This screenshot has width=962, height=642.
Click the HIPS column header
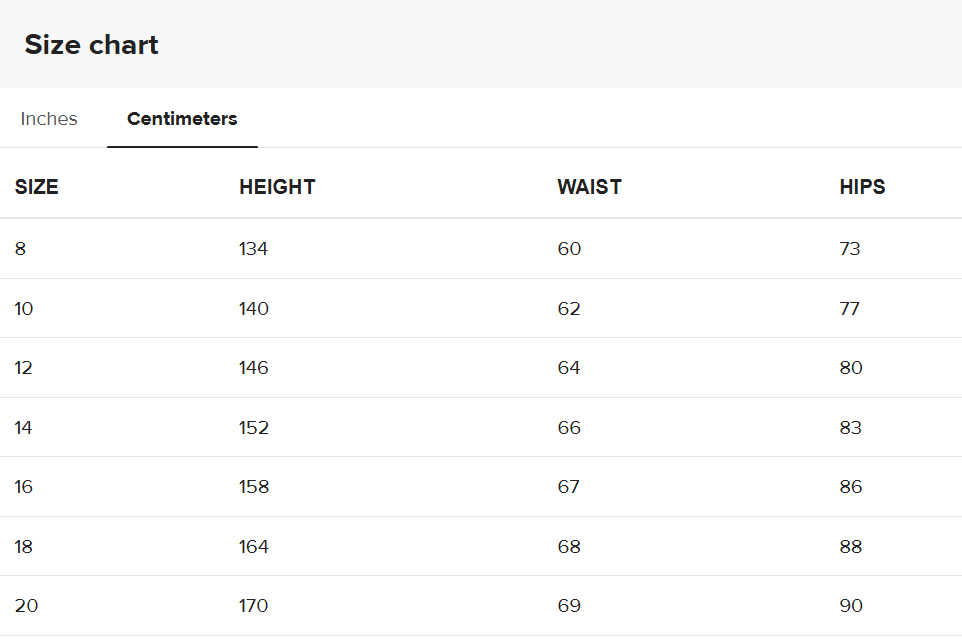point(862,187)
